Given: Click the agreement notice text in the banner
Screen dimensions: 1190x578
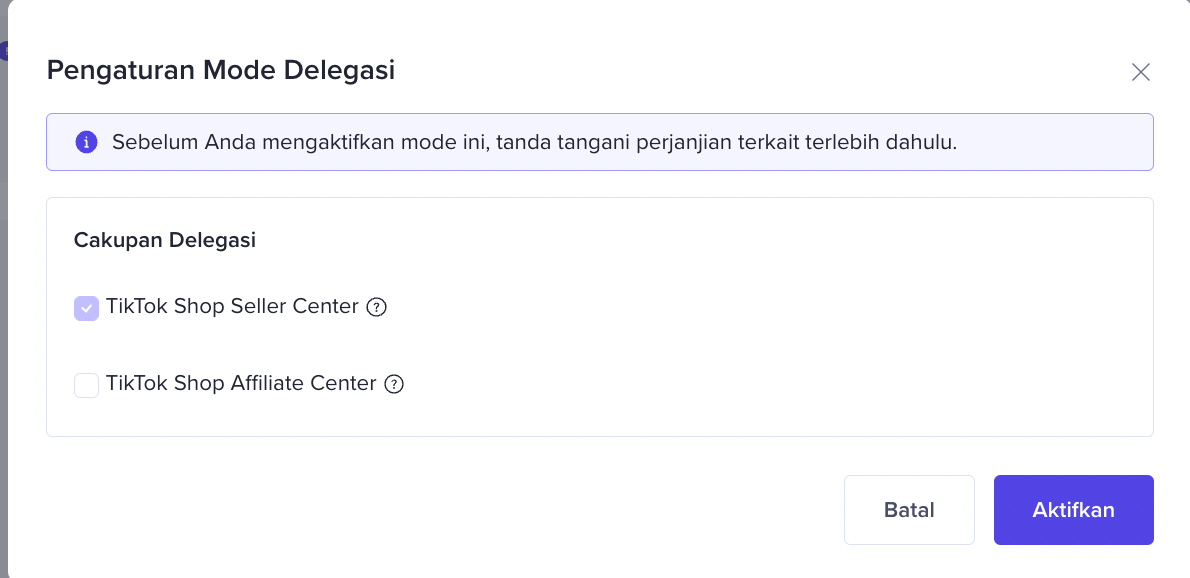Looking at the screenshot, I should click(x=534, y=142).
